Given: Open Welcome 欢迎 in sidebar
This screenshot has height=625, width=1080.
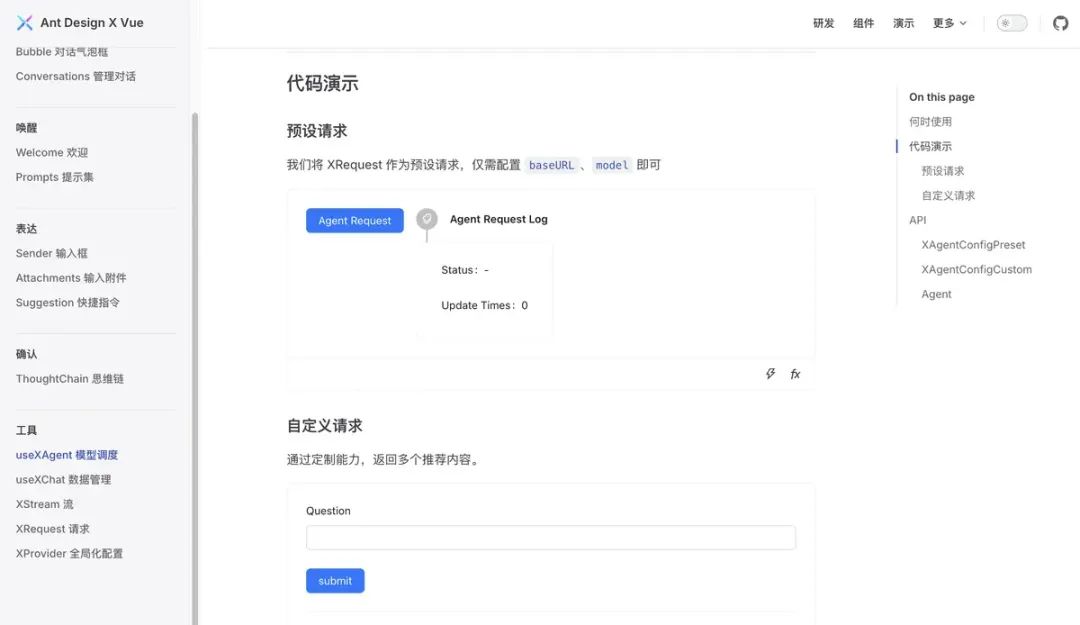Looking at the screenshot, I should (x=52, y=152).
